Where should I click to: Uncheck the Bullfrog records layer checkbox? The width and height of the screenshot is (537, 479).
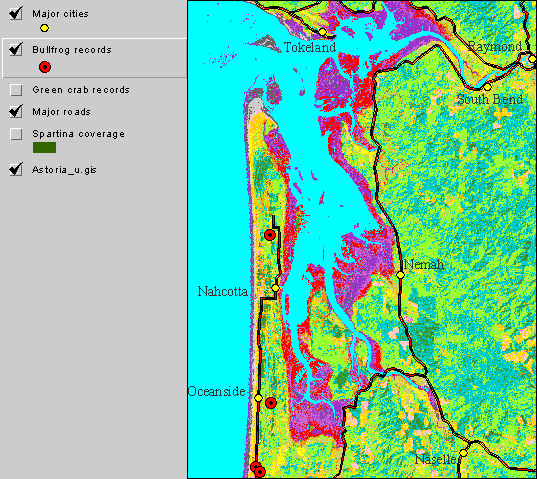point(16,50)
